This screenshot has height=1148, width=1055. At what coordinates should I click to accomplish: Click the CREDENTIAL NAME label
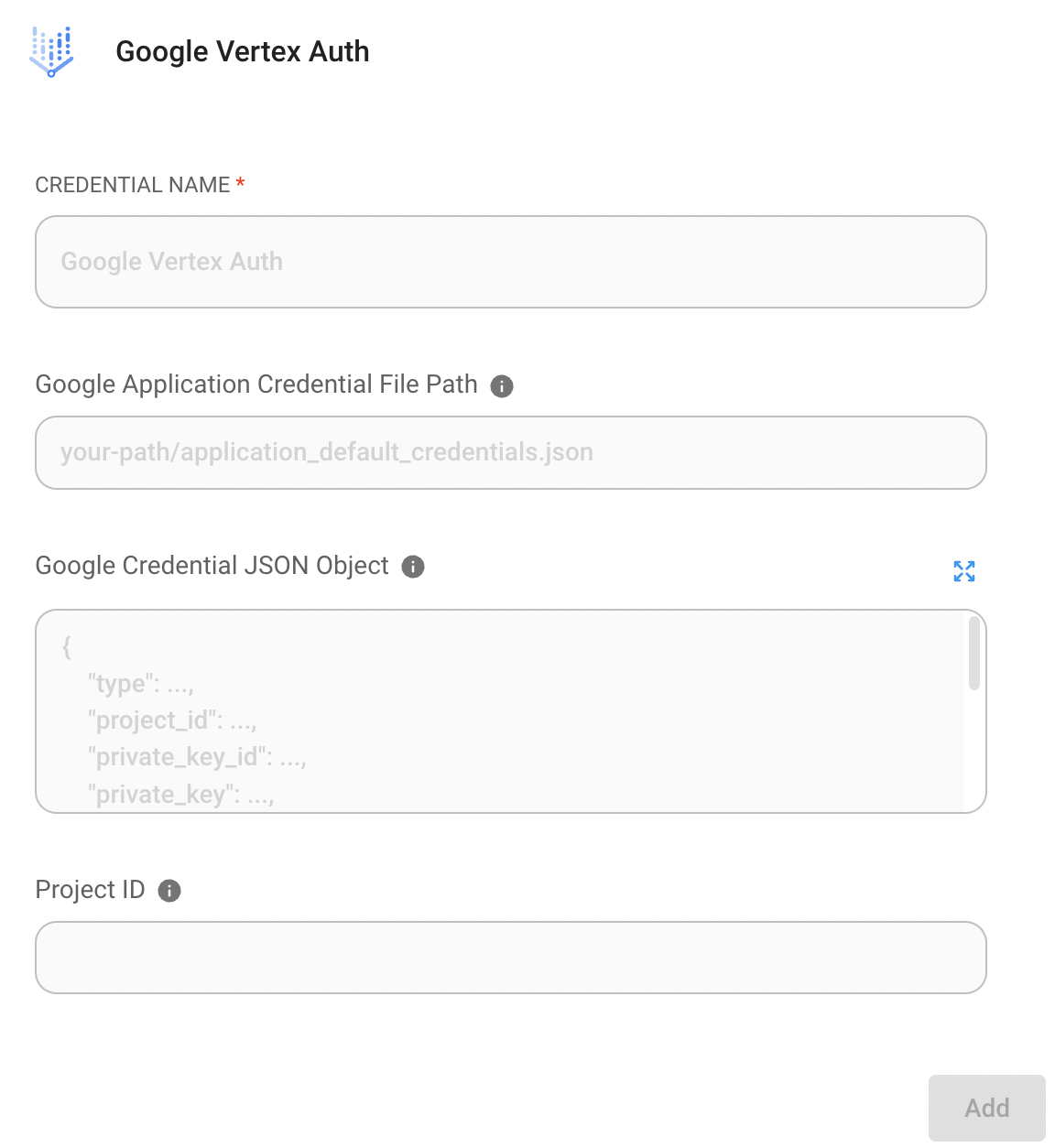(x=133, y=185)
